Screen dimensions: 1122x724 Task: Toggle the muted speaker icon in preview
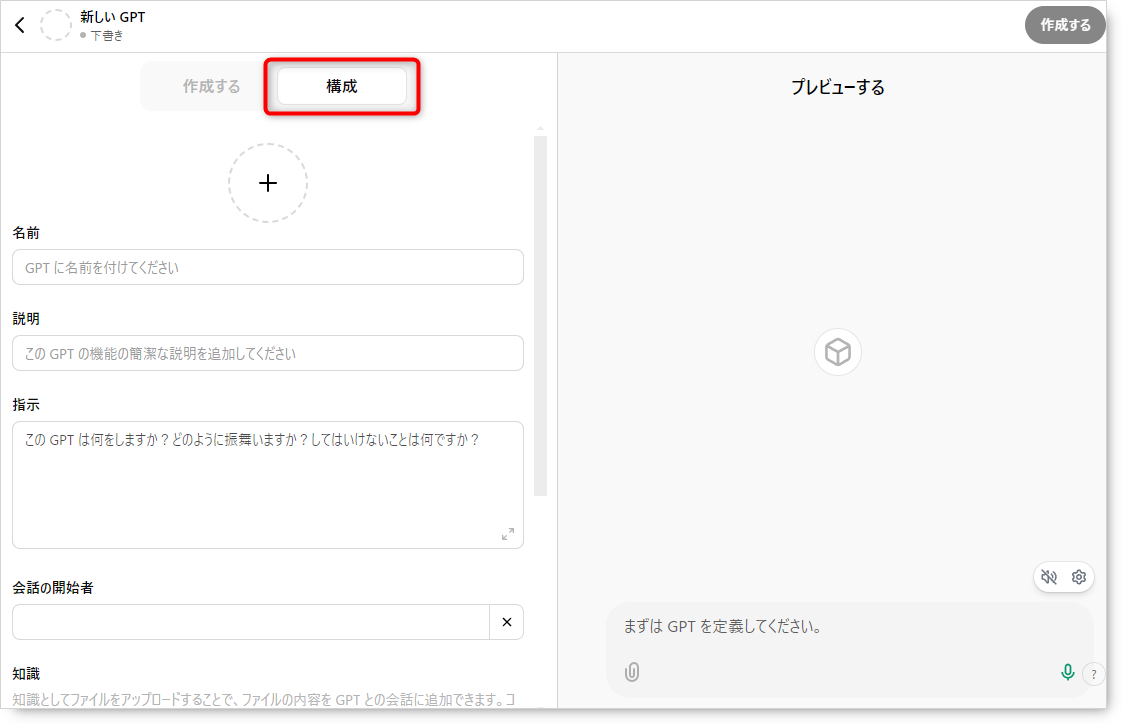point(1049,577)
